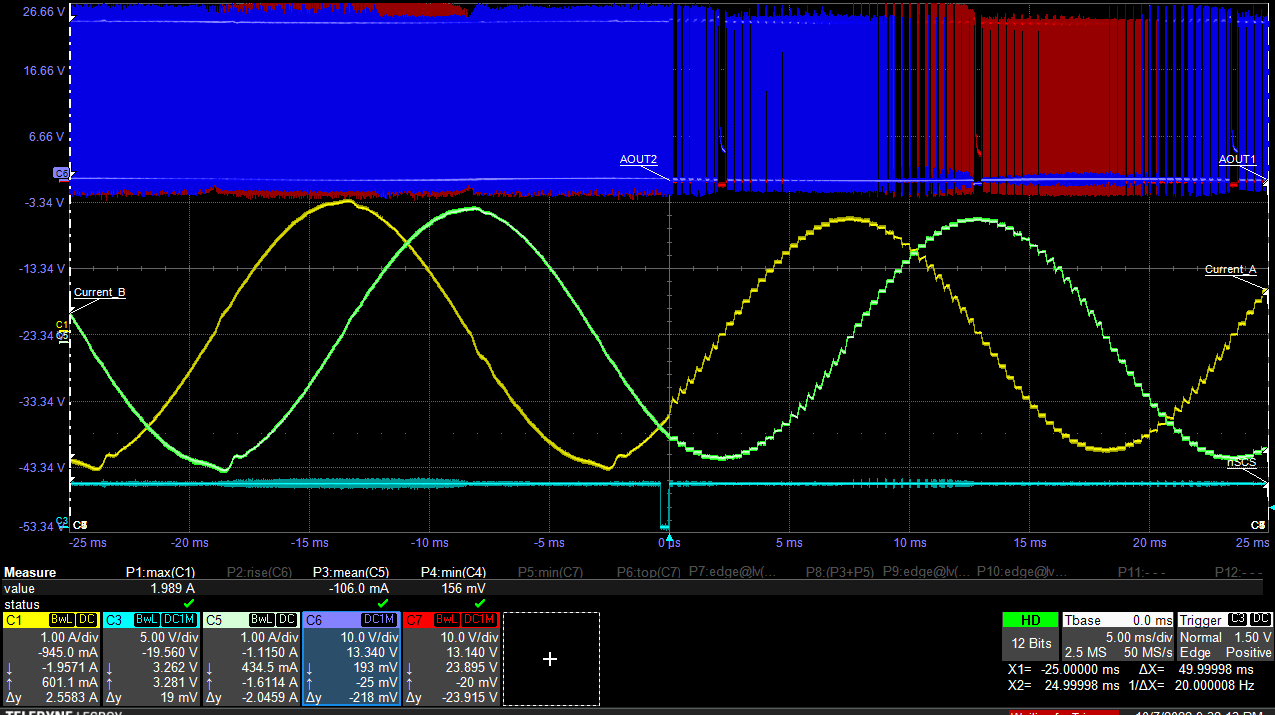
Task: Open the C5 channel descriptor box
Action: (x=251, y=659)
